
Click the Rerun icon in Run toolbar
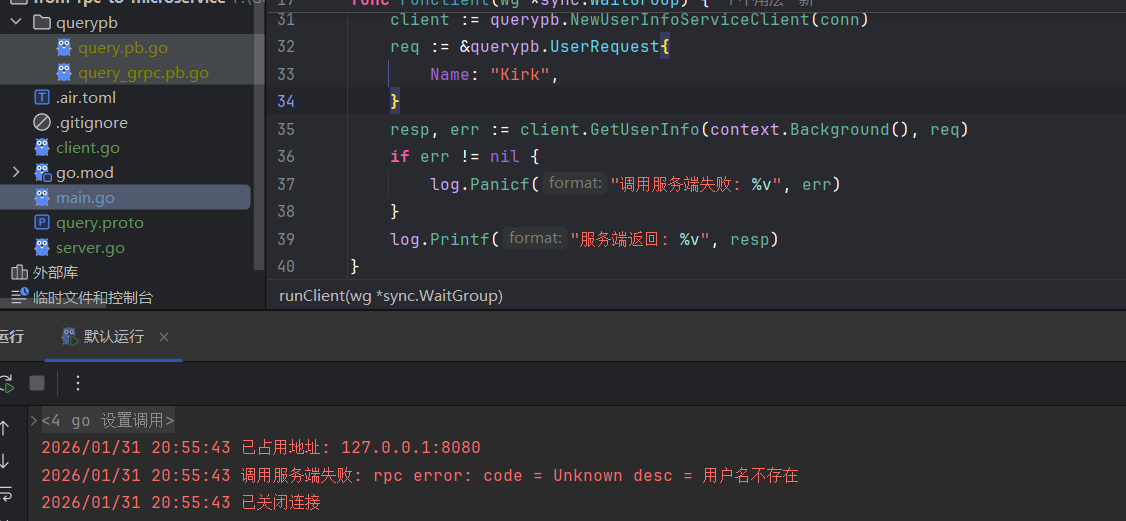pyautogui.click(x=6, y=383)
